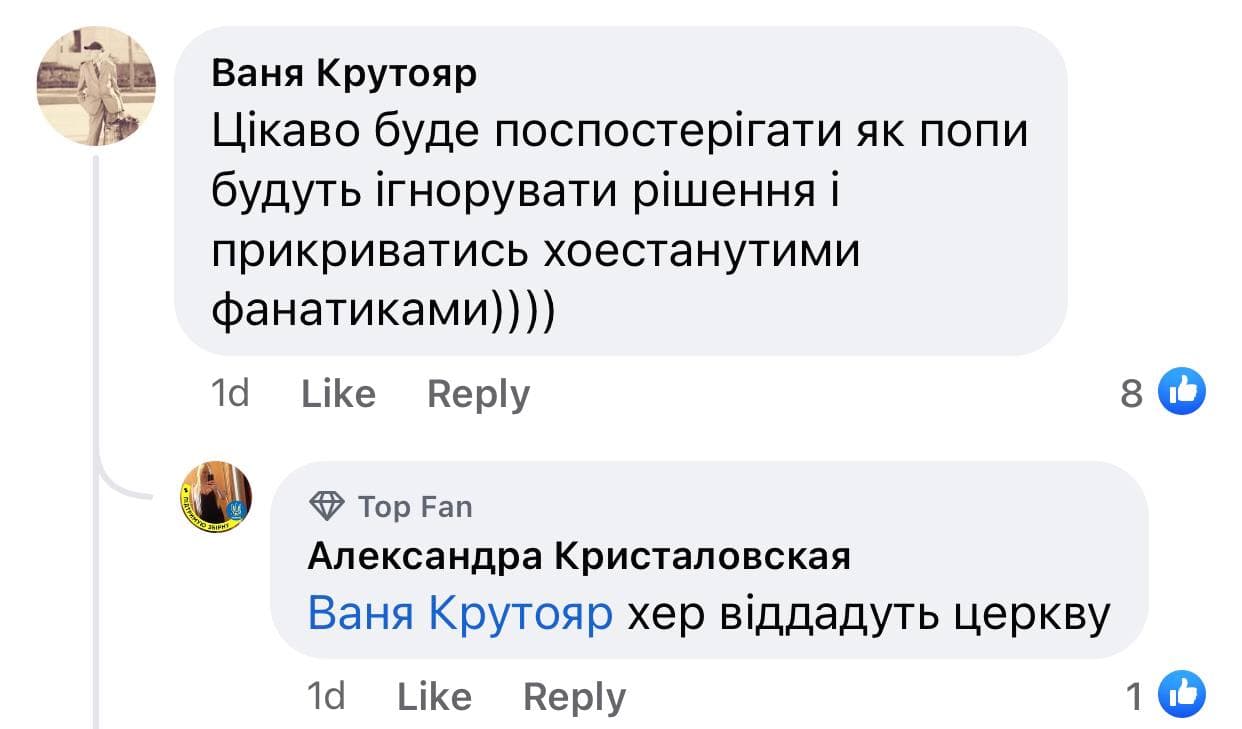Screen dimensions: 1242x729
Task: Reply to Александра Кристаловская's comment
Action: click(x=574, y=696)
